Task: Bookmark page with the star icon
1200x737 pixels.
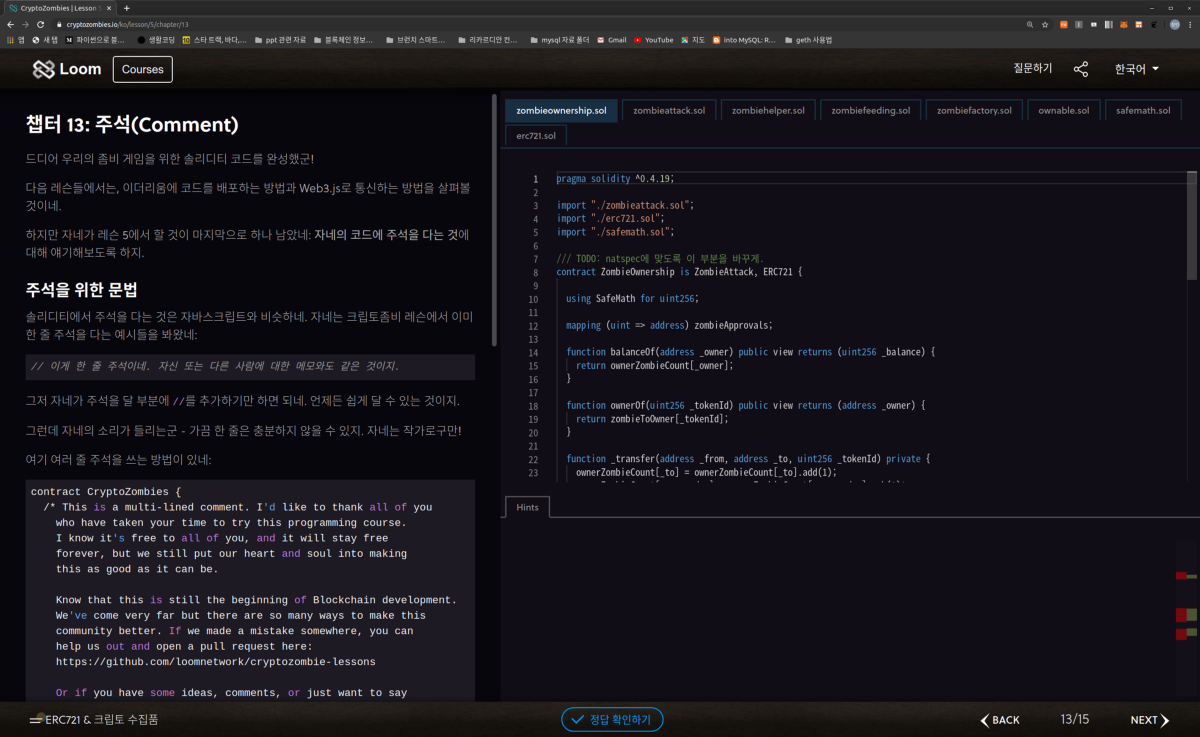Action: (x=1045, y=24)
